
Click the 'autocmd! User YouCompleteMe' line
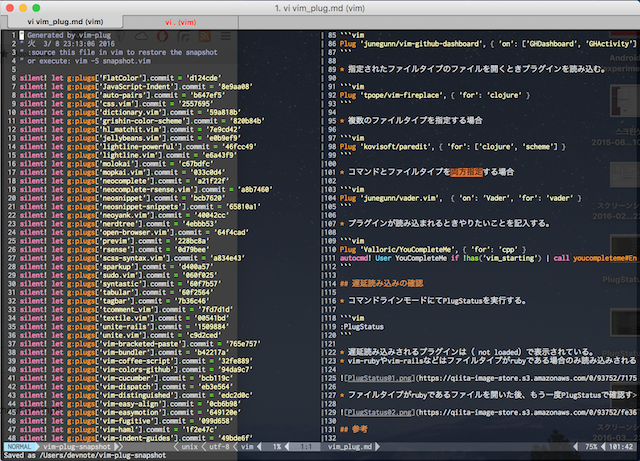click(488, 258)
